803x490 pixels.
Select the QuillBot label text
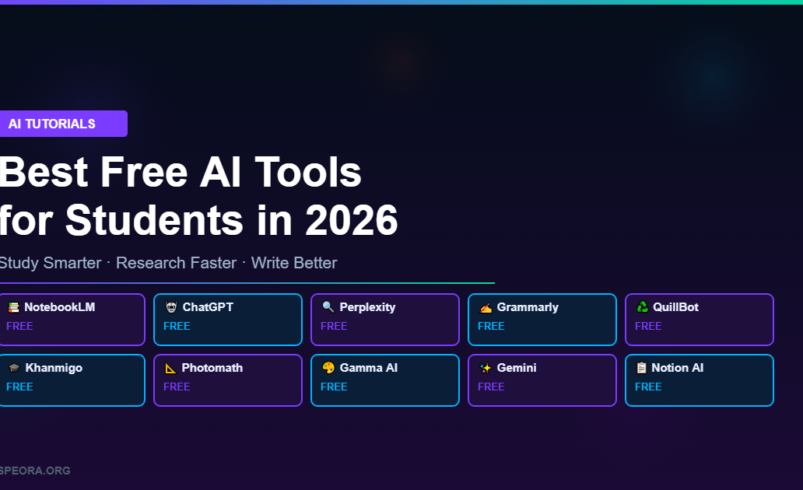point(675,307)
